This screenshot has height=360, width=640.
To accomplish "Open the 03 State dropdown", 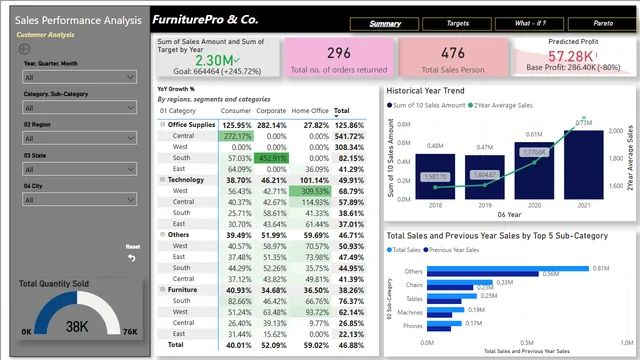I will coord(80,169).
